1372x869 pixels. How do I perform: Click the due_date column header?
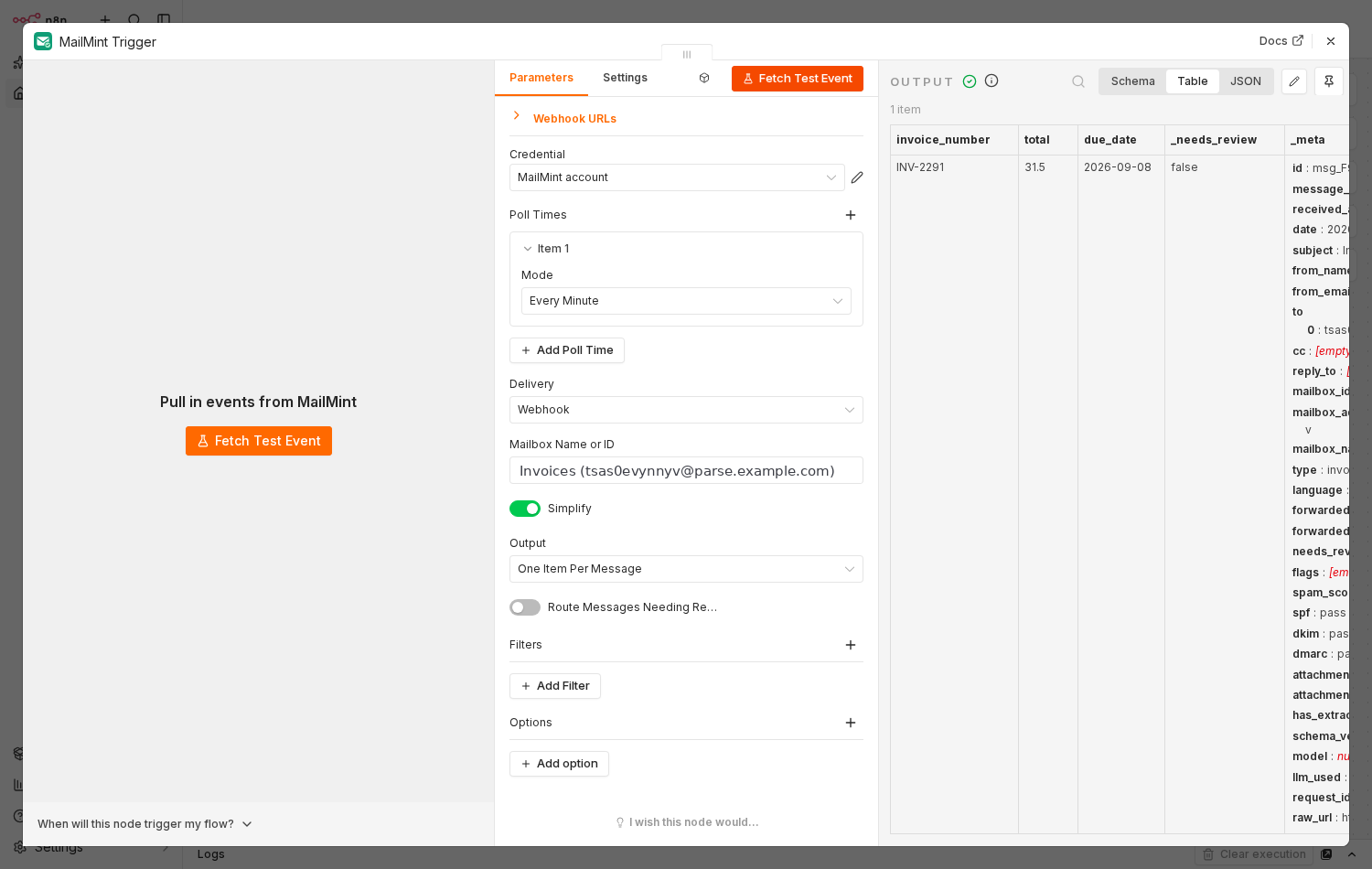pos(1121,140)
